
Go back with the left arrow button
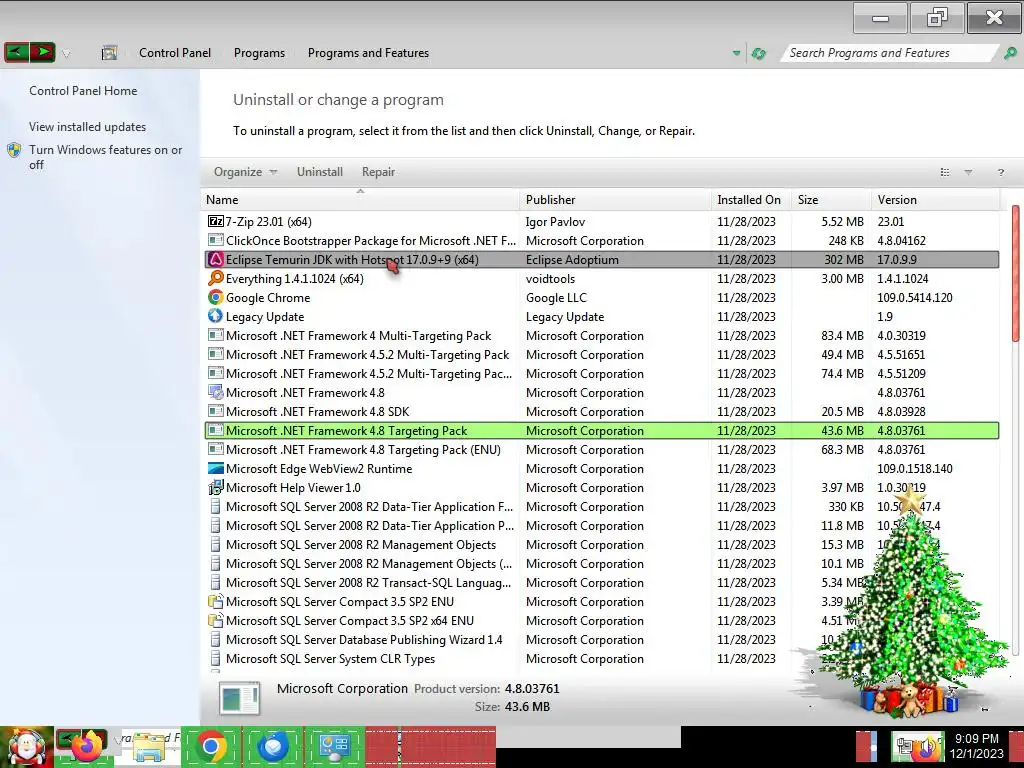click(16, 52)
